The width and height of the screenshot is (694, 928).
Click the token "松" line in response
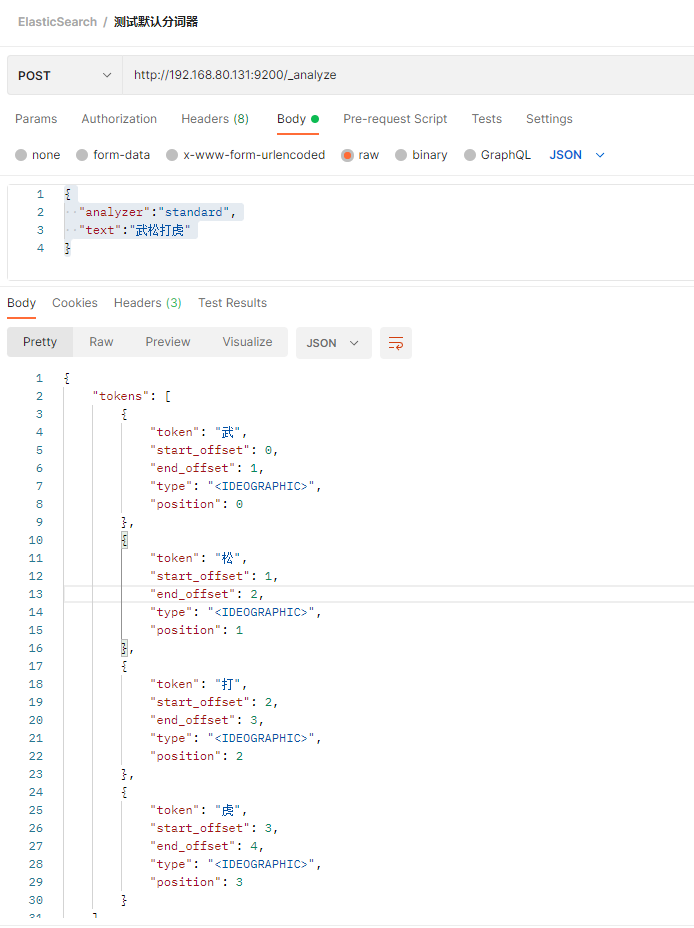pos(198,558)
